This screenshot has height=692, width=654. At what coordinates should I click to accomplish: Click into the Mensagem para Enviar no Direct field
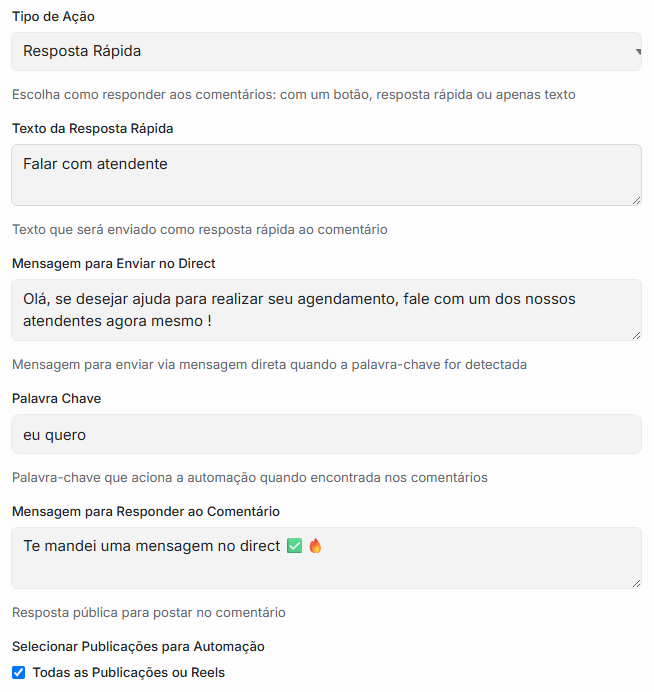coord(326,310)
